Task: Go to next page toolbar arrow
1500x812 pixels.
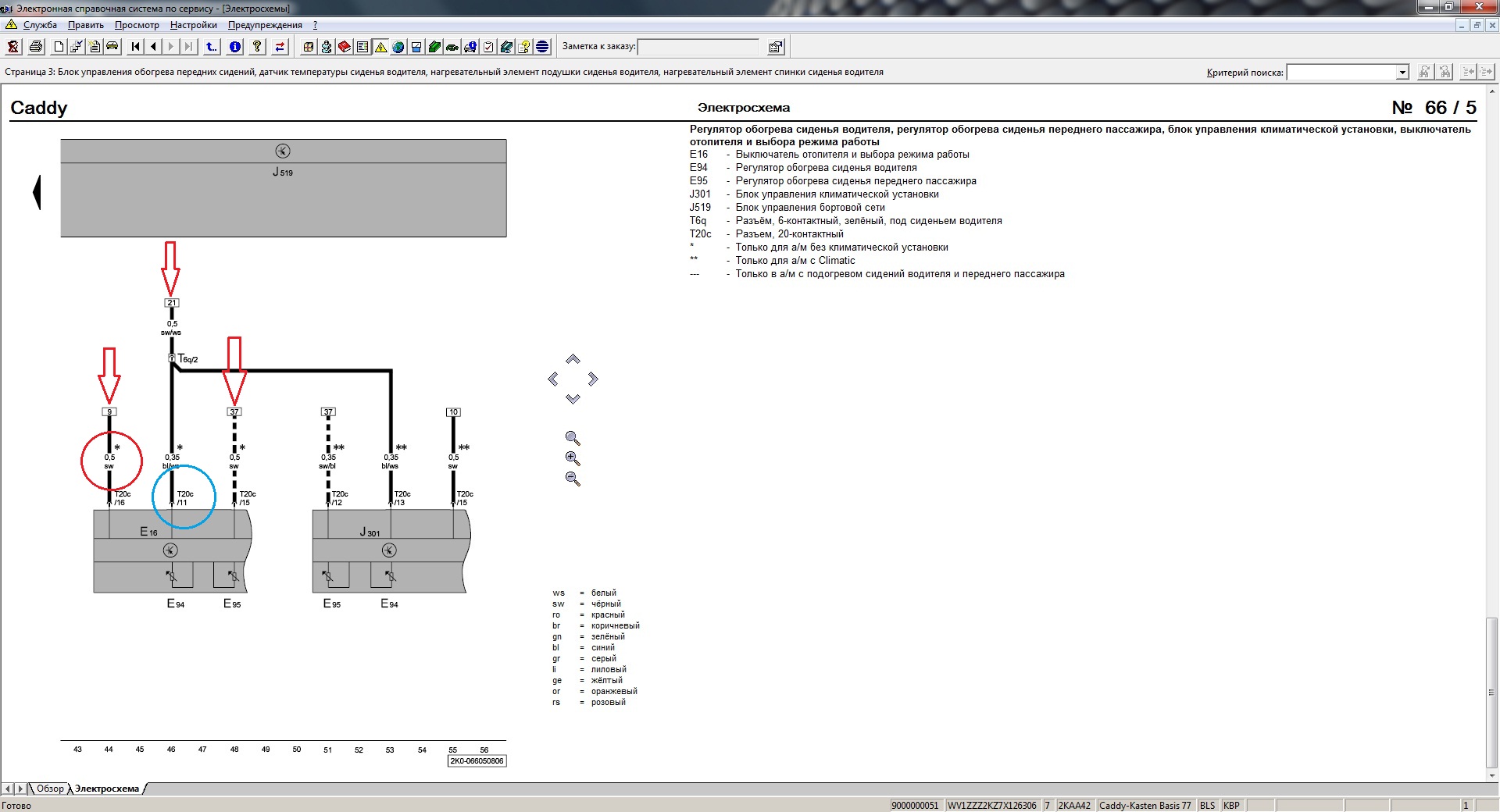Action: 171,47
